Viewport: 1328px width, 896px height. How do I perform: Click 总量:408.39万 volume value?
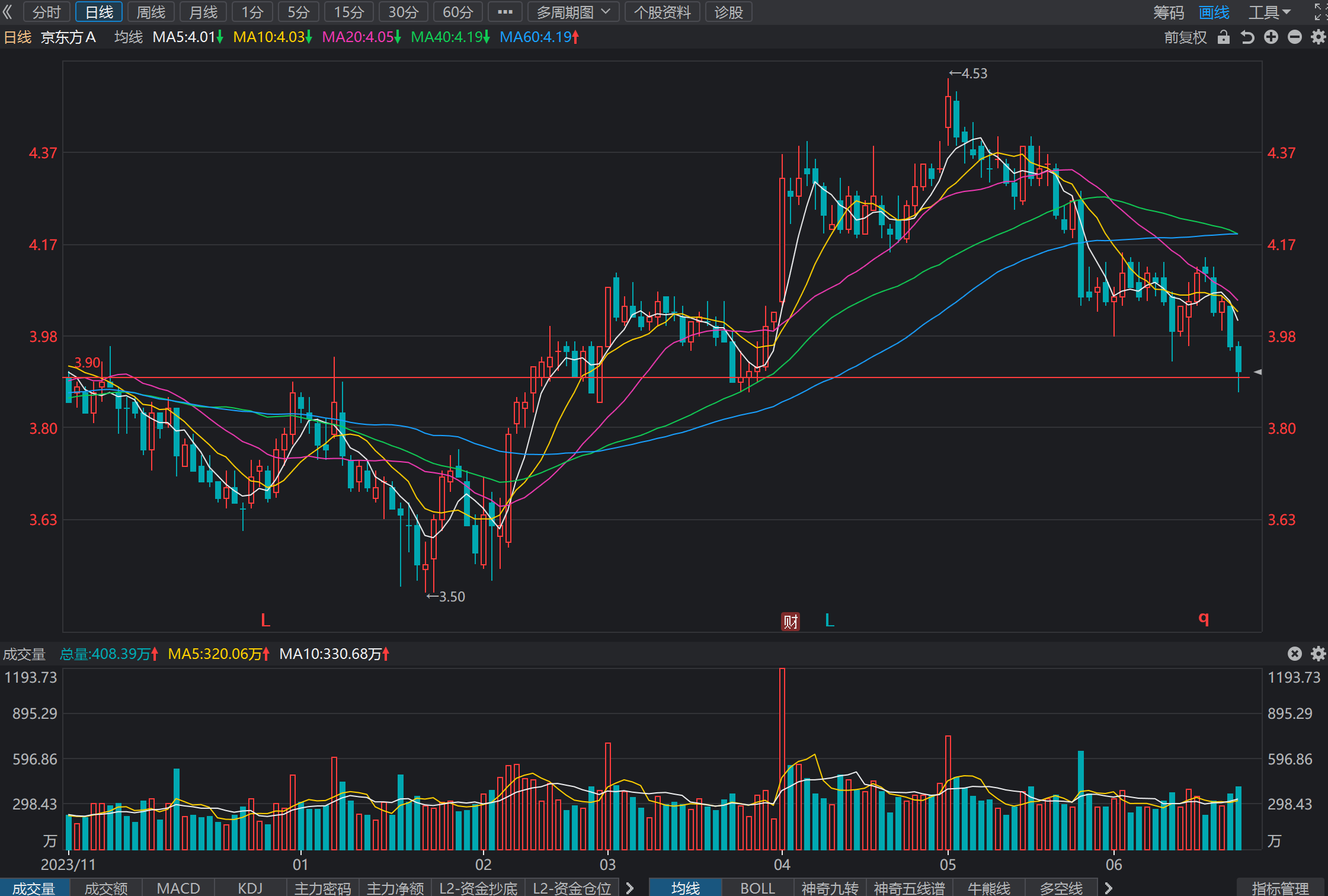tap(109, 654)
